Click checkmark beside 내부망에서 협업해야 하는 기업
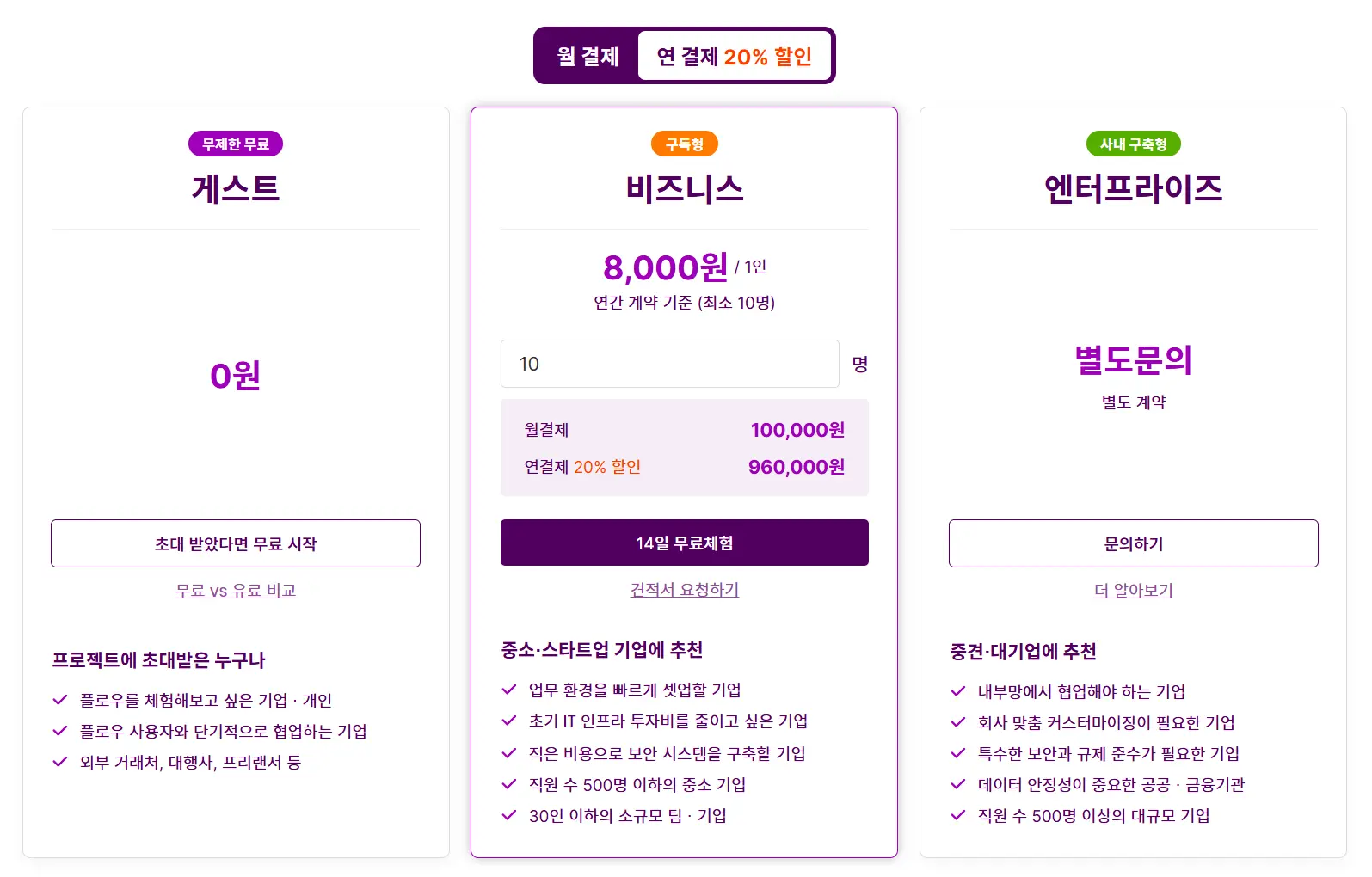The image size is (1372, 877). (x=958, y=691)
